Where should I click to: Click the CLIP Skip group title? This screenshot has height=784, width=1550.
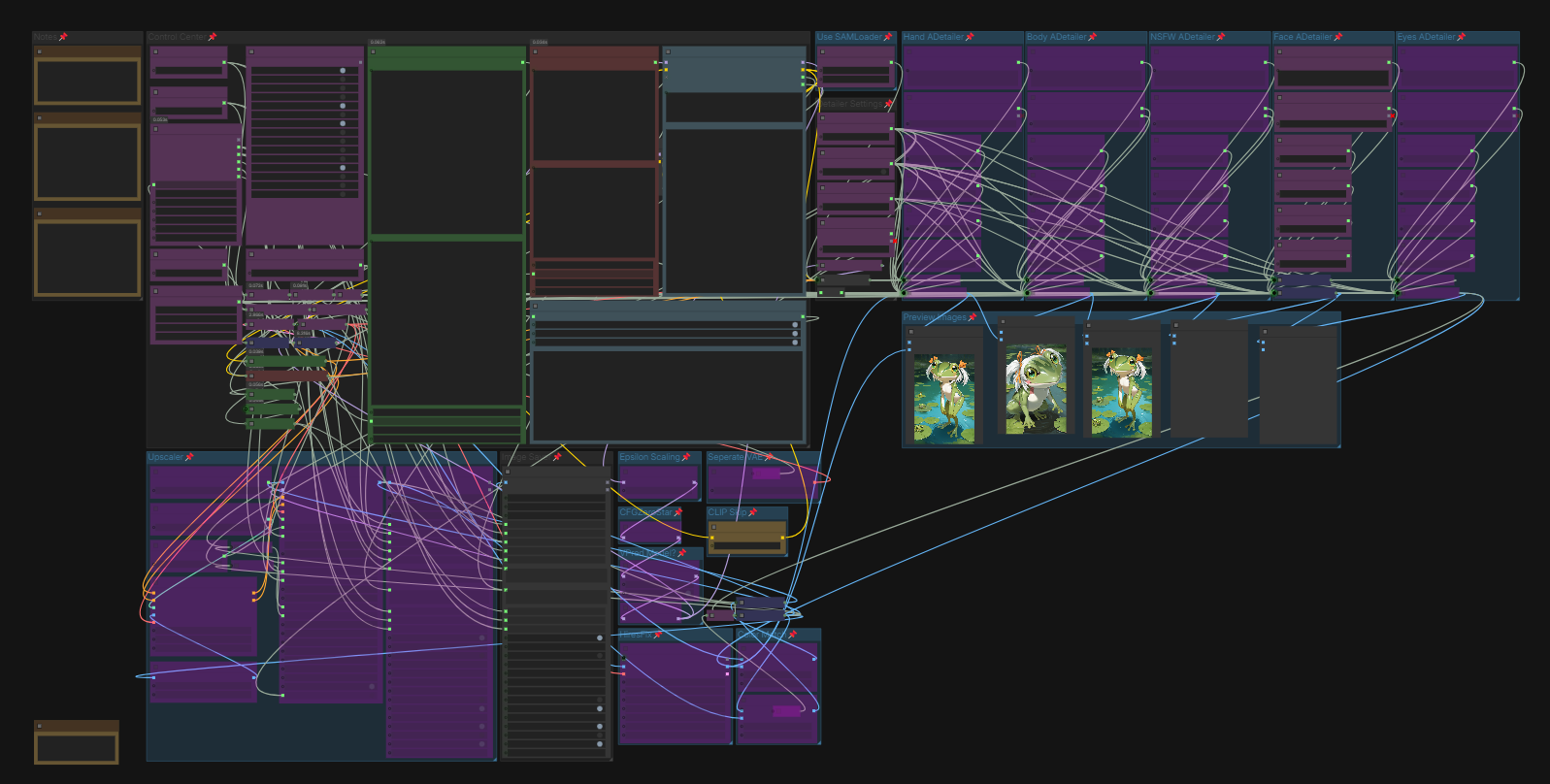coord(727,512)
